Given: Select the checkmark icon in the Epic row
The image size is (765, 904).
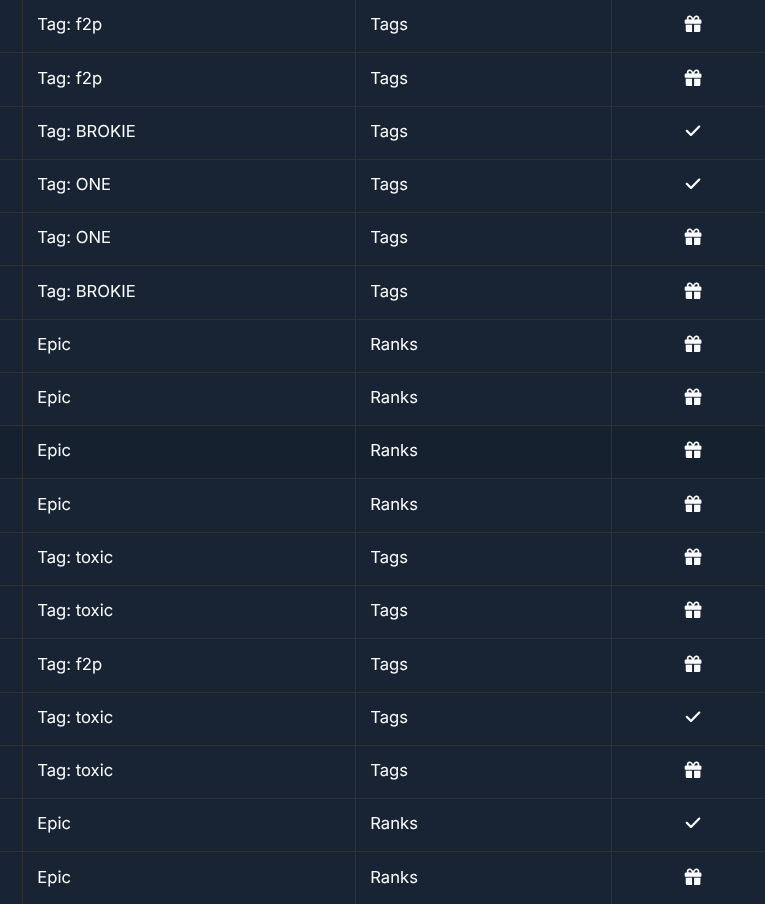Looking at the screenshot, I should 693,823.
